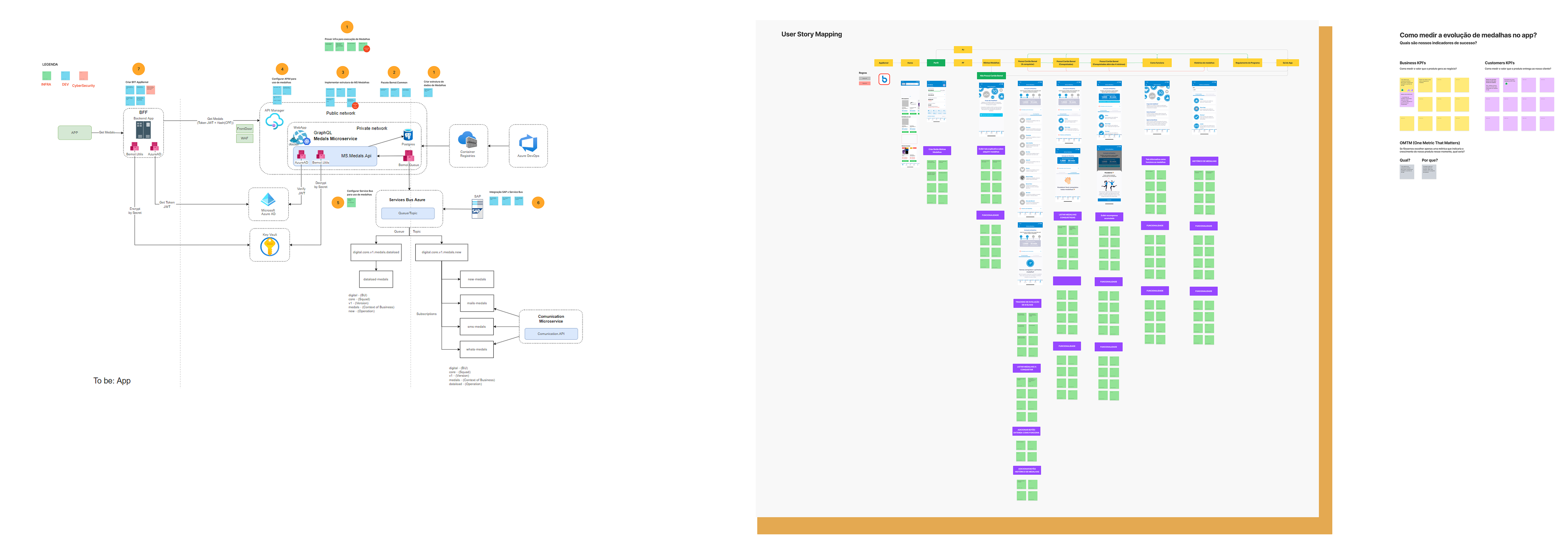This screenshot has width=1568, height=542.
Task: Click the Key Vault key icon
Action: (x=270, y=247)
